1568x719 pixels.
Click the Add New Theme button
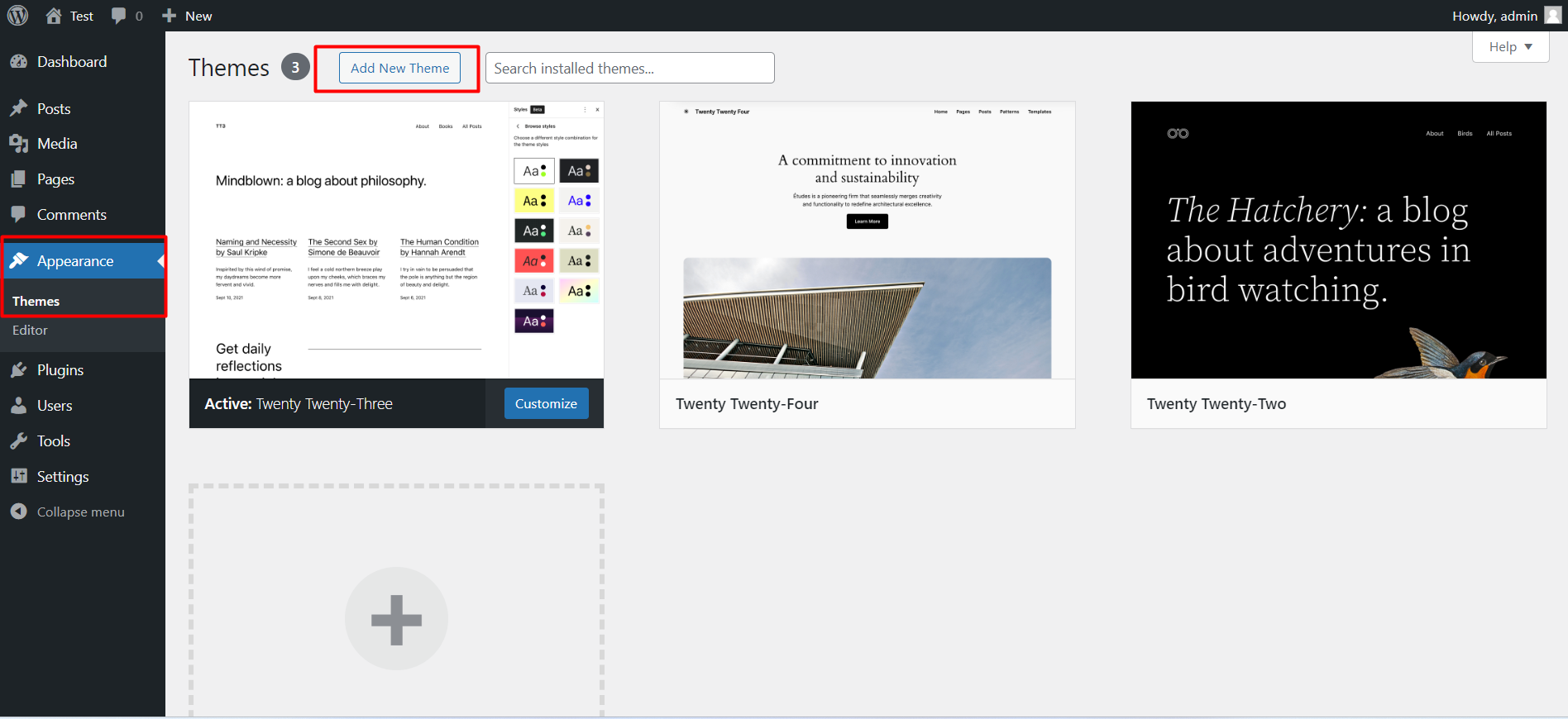click(x=399, y=68)
